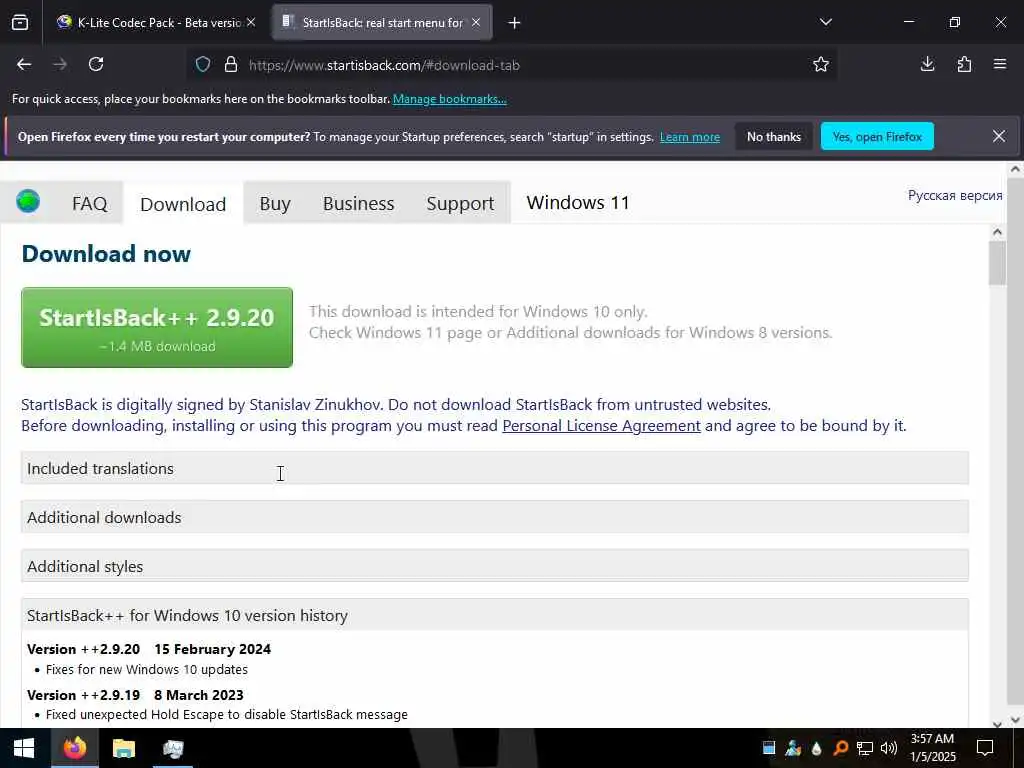Click the water drop tray icon

tap(817, 748)
